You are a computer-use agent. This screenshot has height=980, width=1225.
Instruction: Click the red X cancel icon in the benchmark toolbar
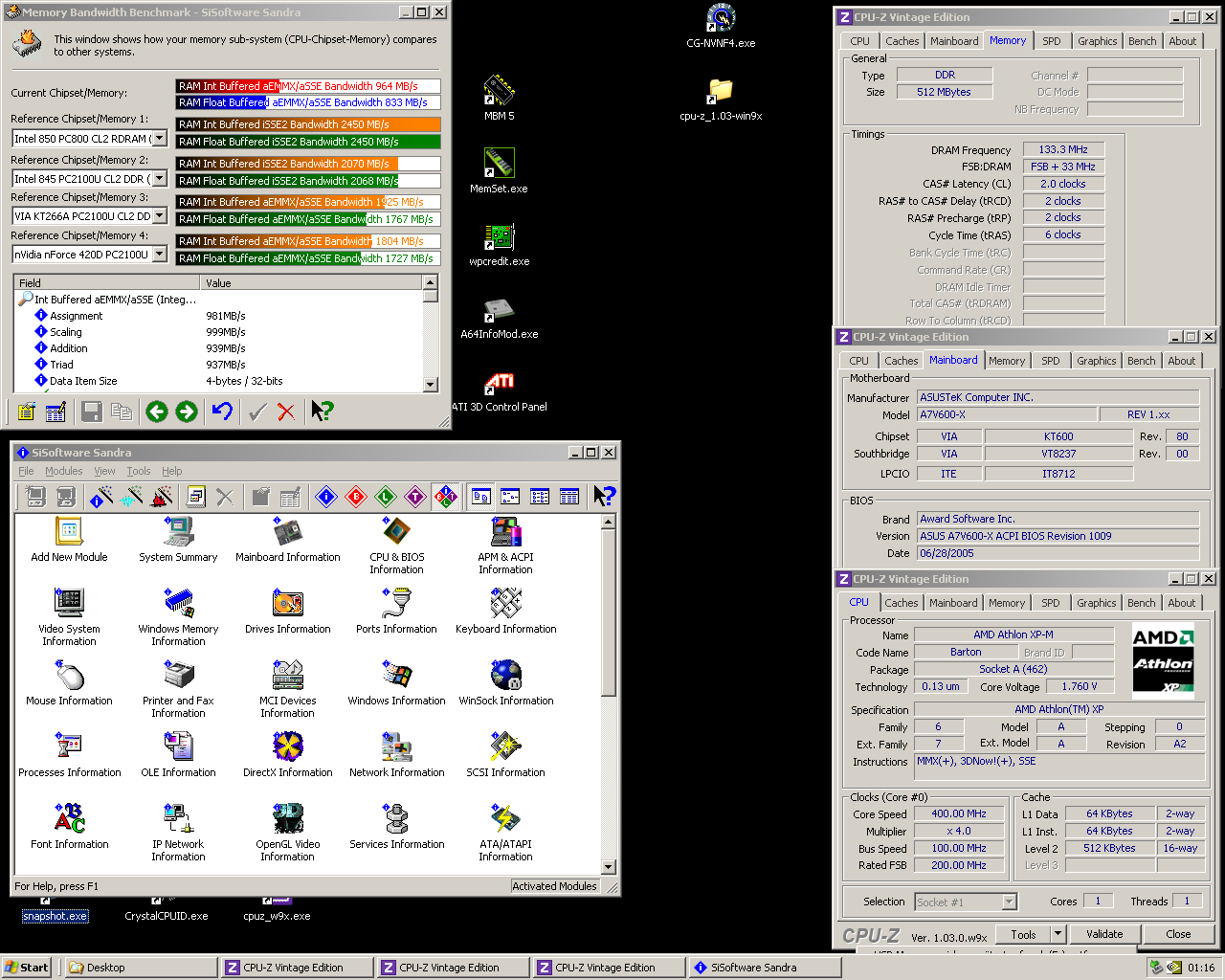coord(286,412)
